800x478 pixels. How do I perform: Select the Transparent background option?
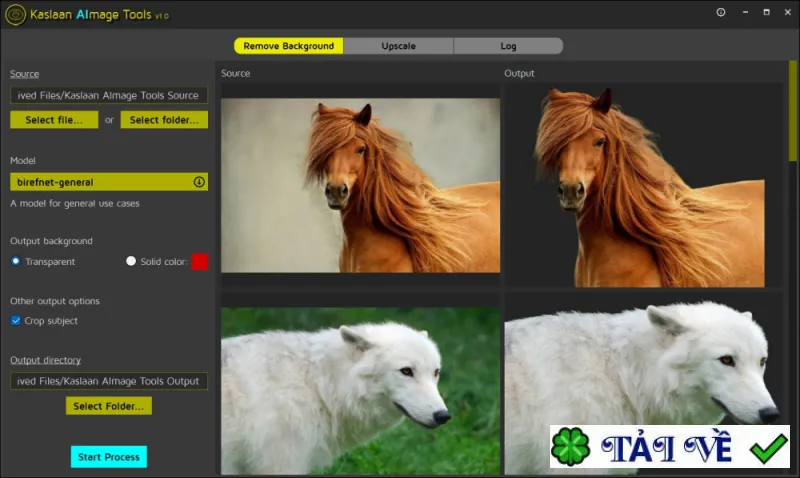point(16,261)
